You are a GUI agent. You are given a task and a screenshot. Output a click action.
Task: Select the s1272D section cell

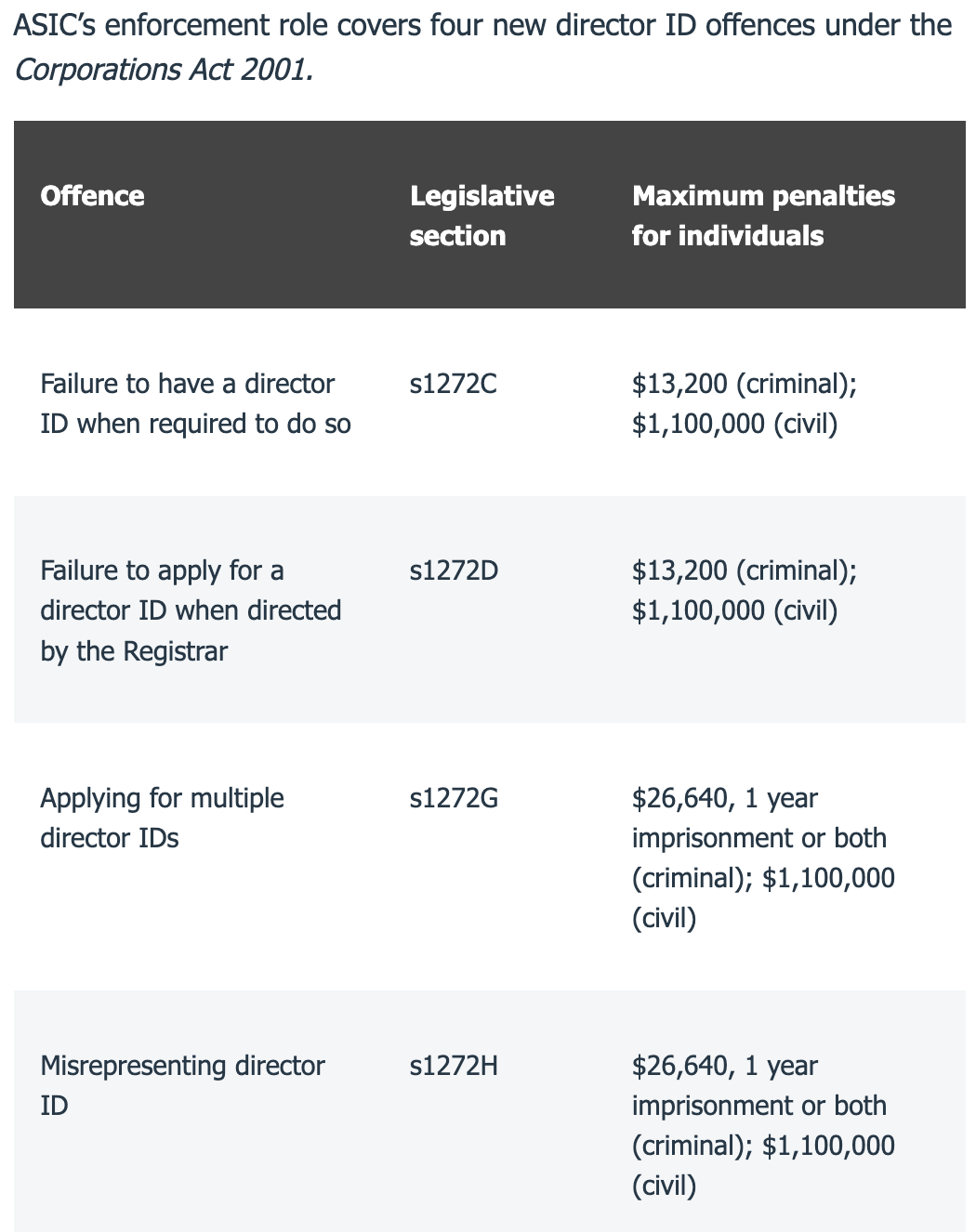pyautogui.click(x=454, y=570)
